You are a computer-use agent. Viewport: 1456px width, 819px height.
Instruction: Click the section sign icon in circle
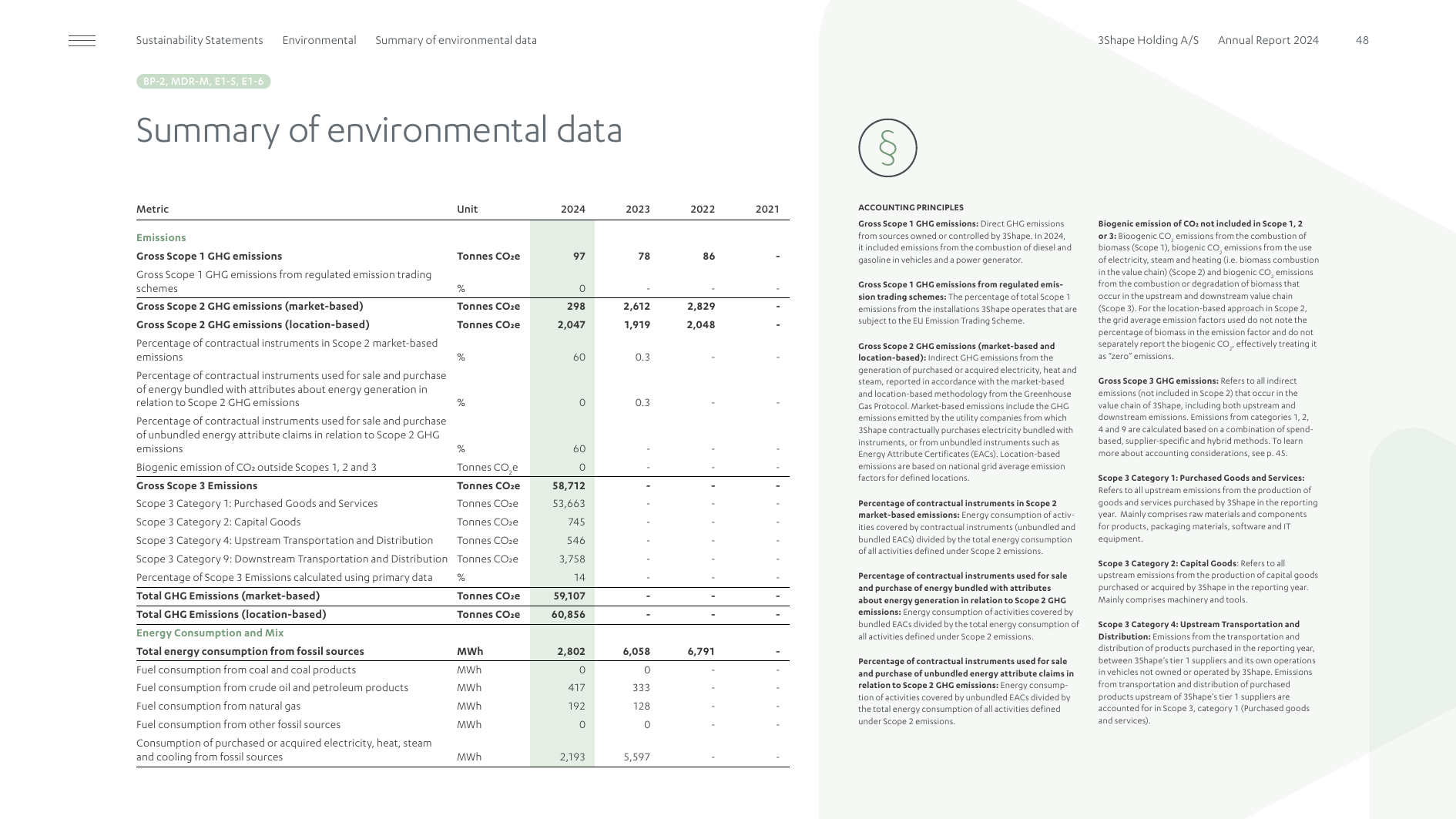(x=887, y=148)
